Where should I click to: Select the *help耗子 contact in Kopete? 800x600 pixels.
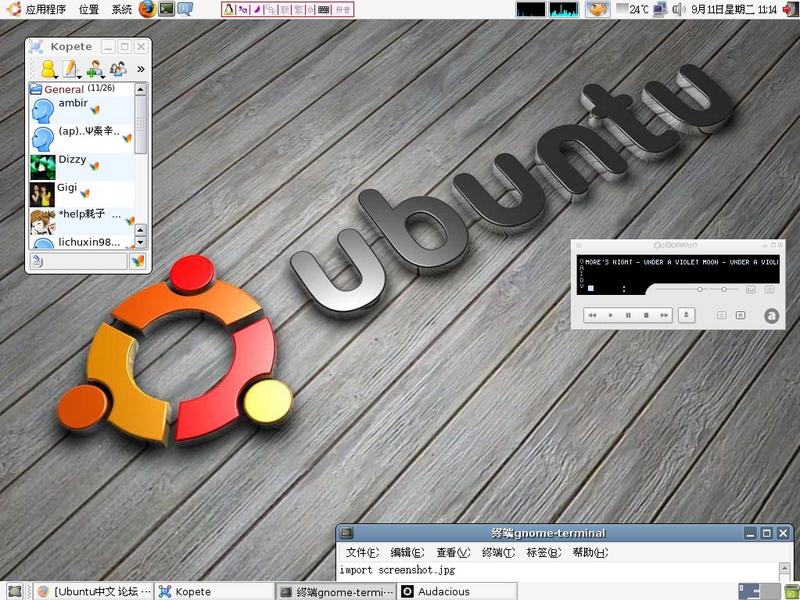[x=82, y=221]
